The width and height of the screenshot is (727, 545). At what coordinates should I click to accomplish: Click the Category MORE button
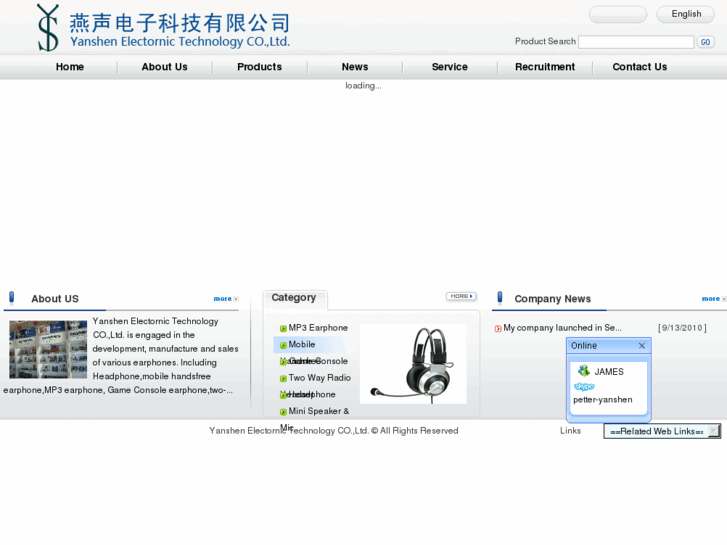461,296
